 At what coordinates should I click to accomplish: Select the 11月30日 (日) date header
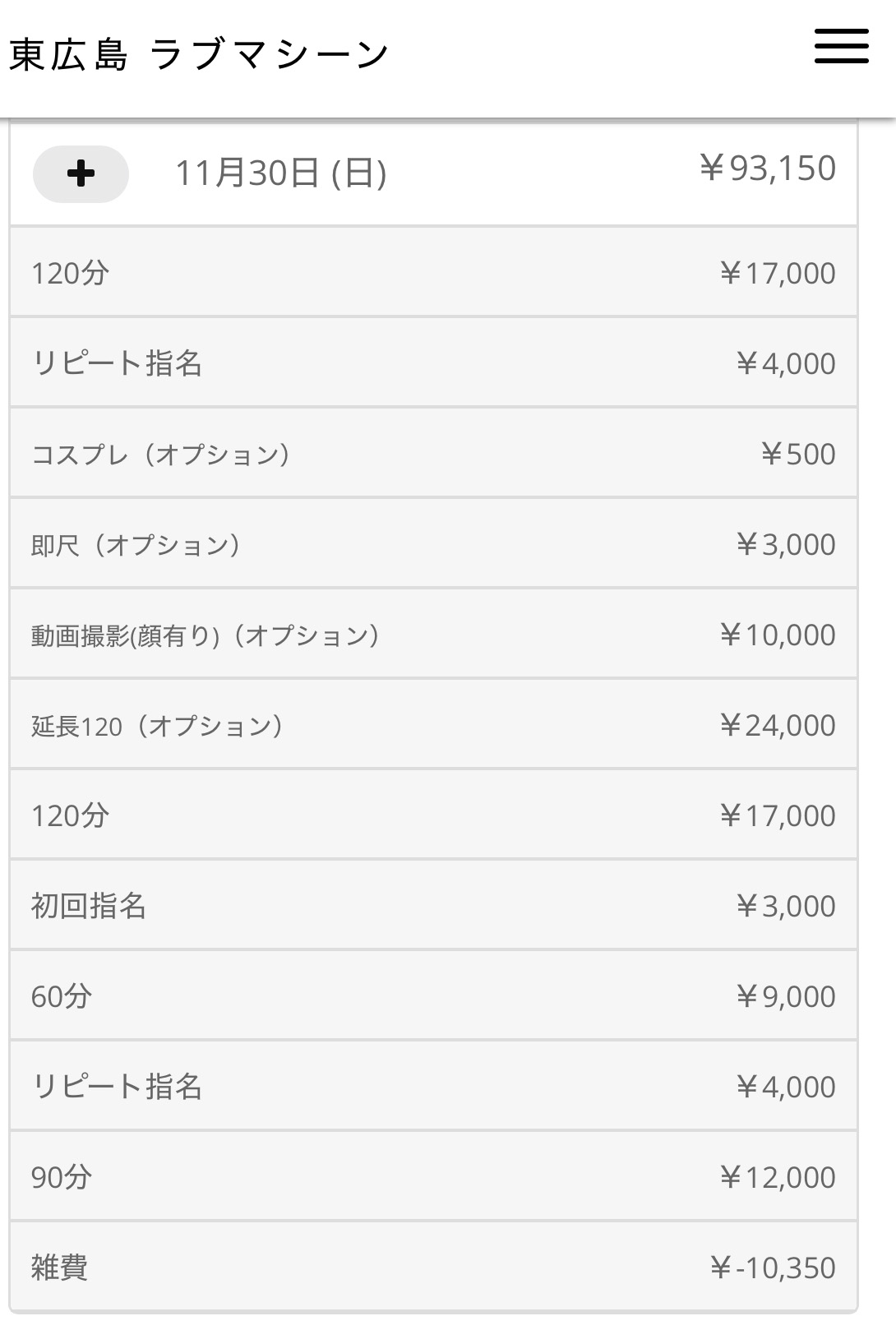[281, 173]
